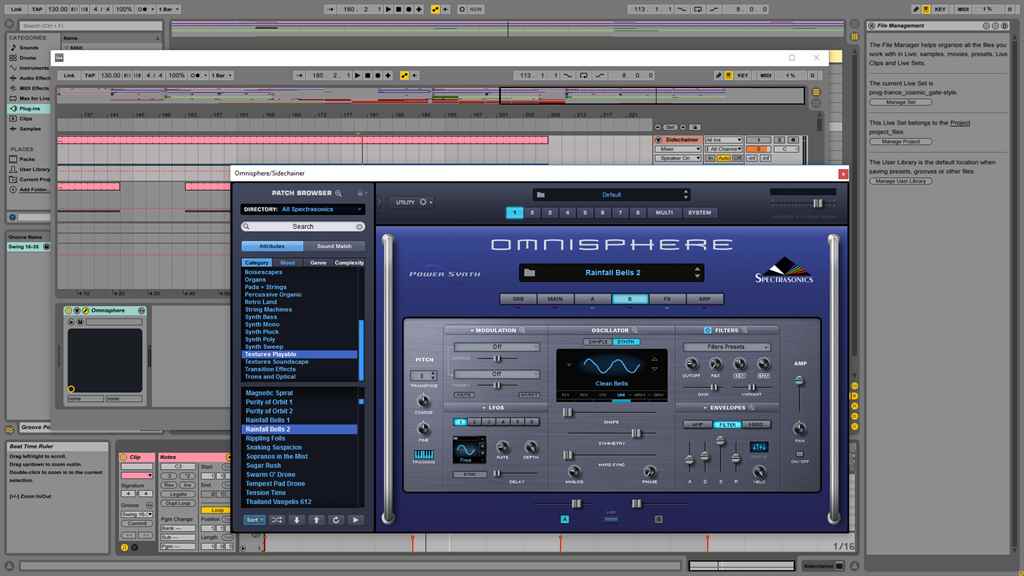Open the Directory All Spectrasonics dropdown
Image resolution: width=1024 pixels, height=576 pixels.
(303, 210)
